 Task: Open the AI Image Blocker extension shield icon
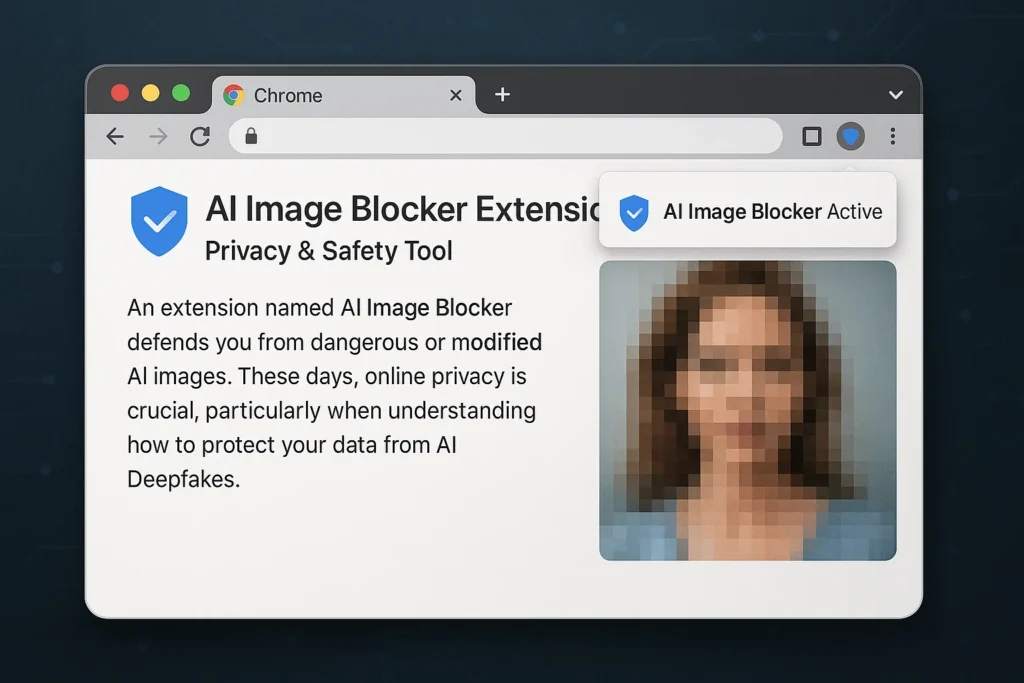[851, 136]
